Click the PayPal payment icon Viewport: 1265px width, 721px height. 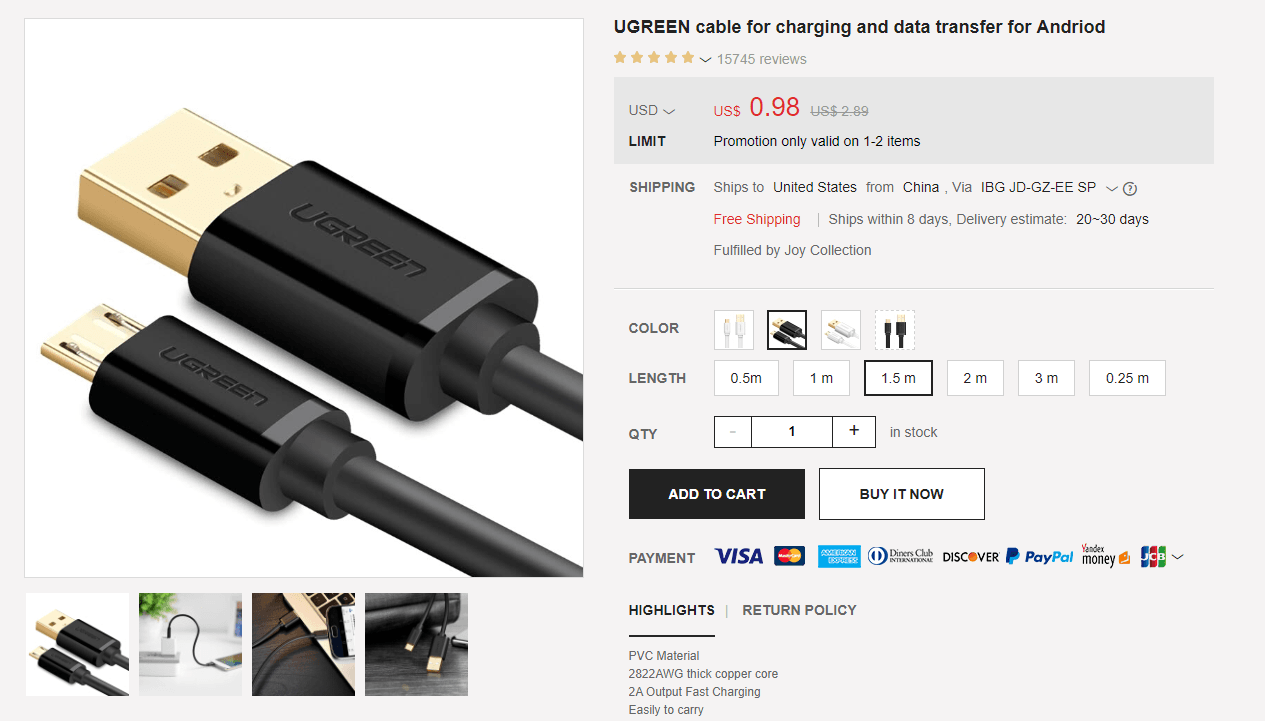[1039, 556]
